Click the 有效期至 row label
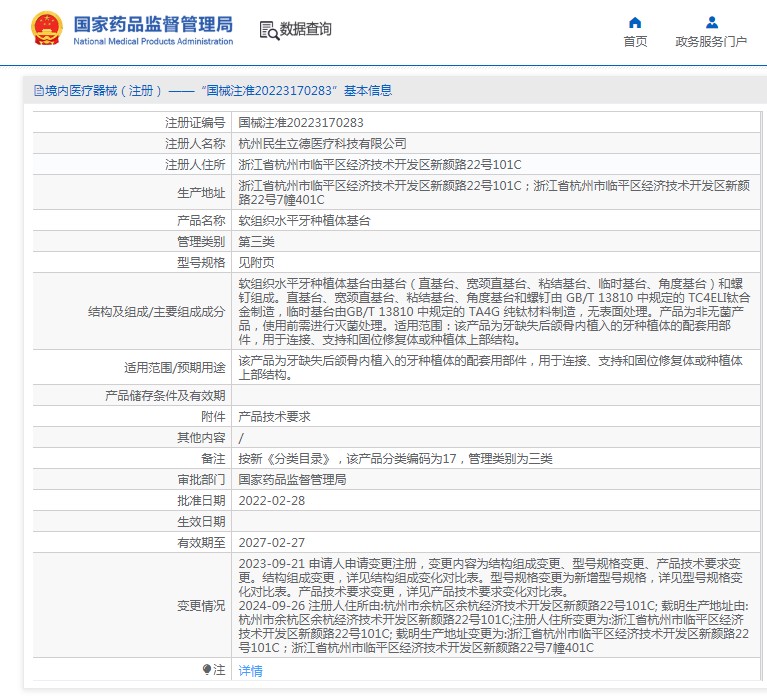 (201, 542)
